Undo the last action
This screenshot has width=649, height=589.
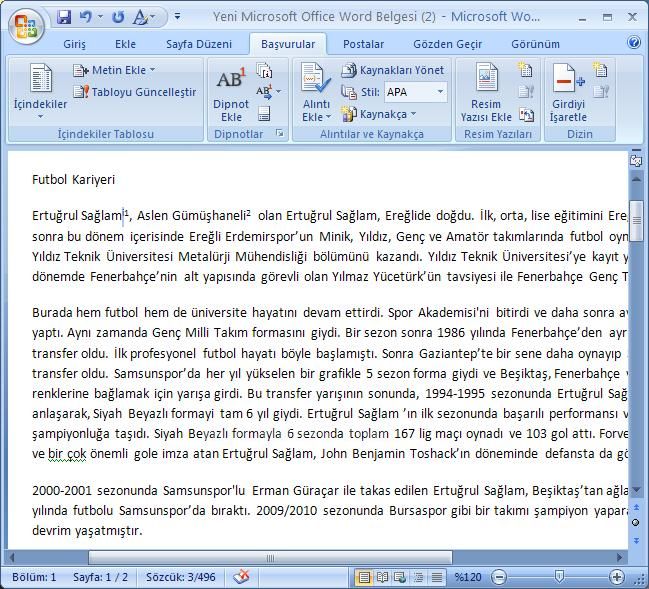86,17
